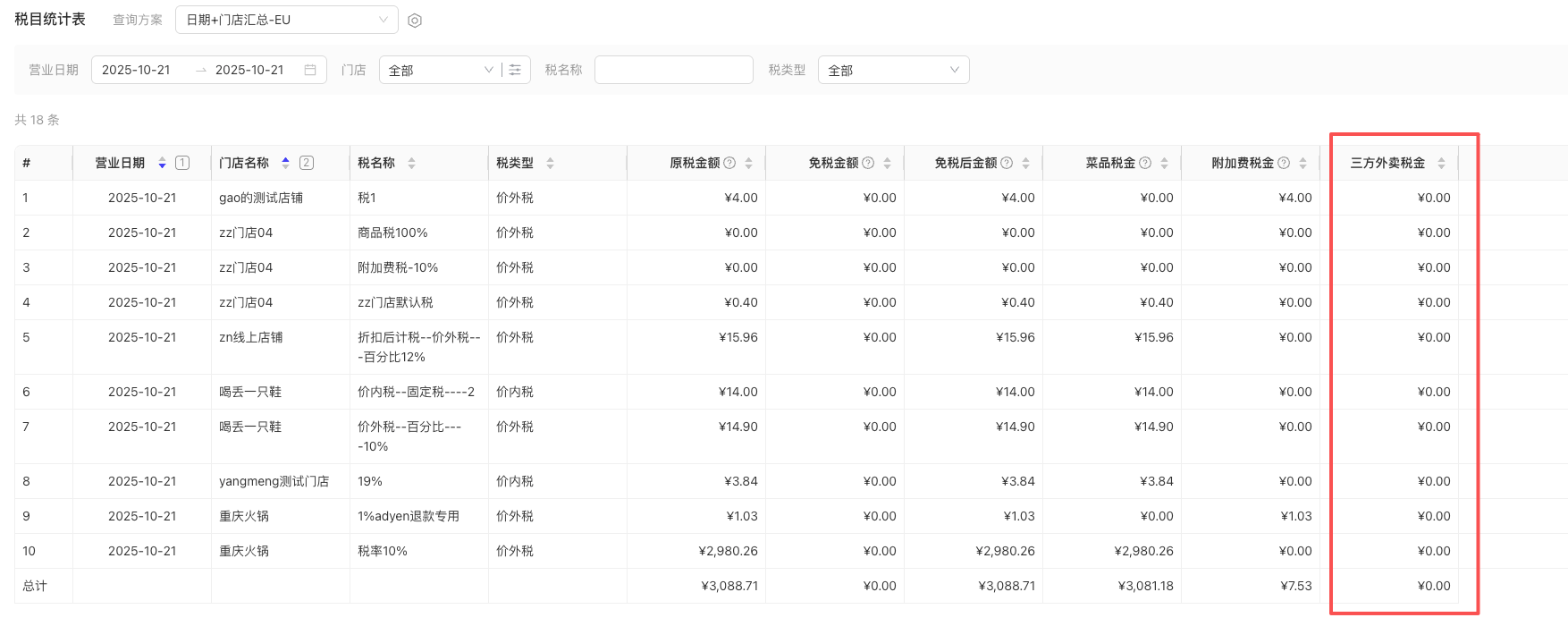Click the store filter options icon
This screenshot has height=643, width=1568.
[515, 70]
